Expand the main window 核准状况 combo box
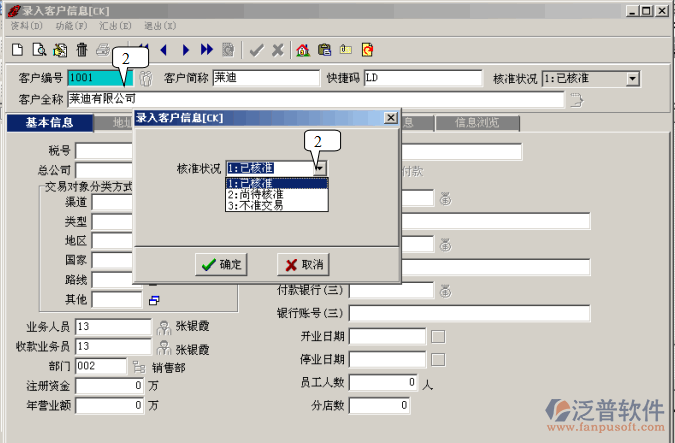 point(632,78)
